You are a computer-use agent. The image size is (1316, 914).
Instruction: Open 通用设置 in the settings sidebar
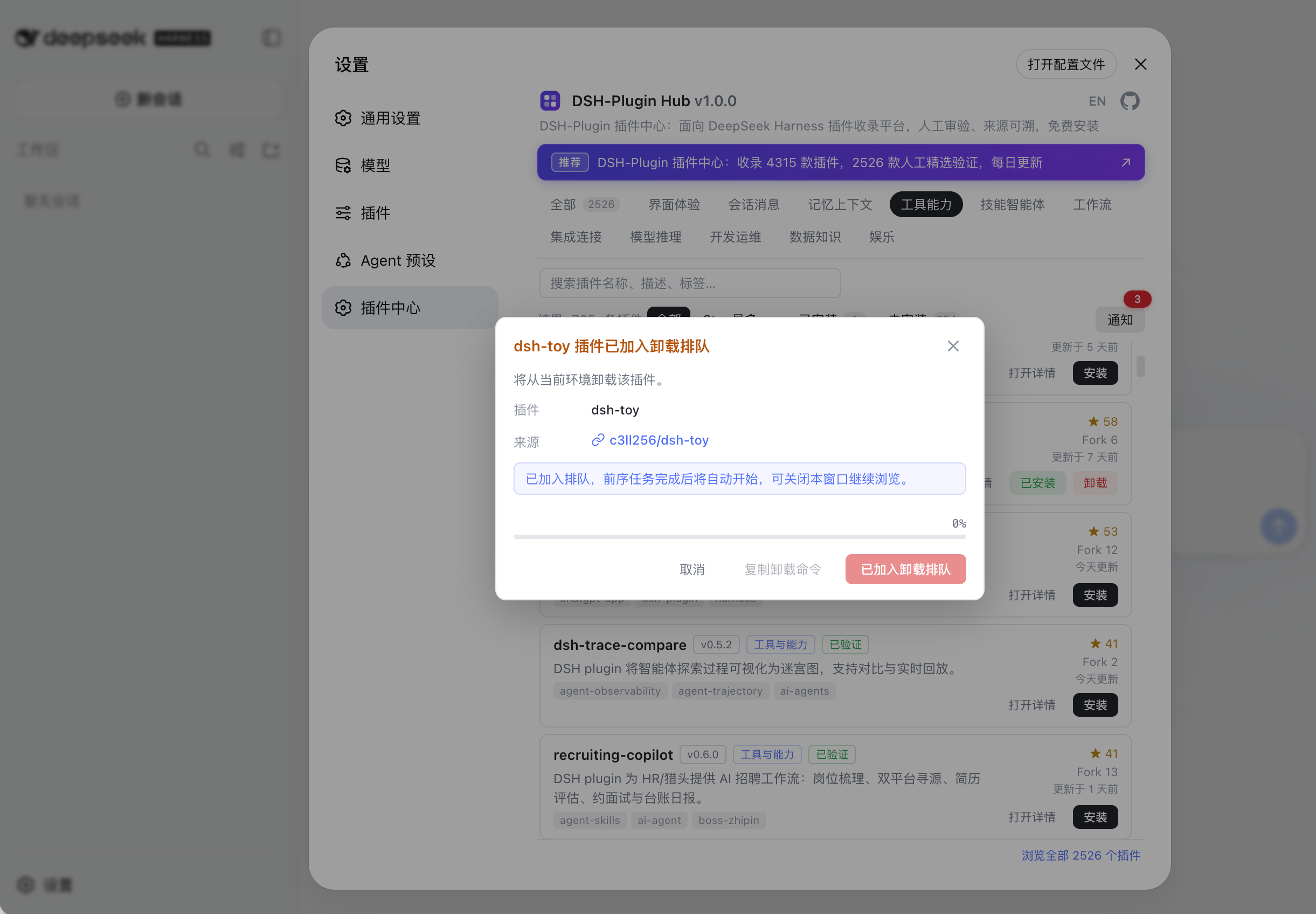click(410, 118)
